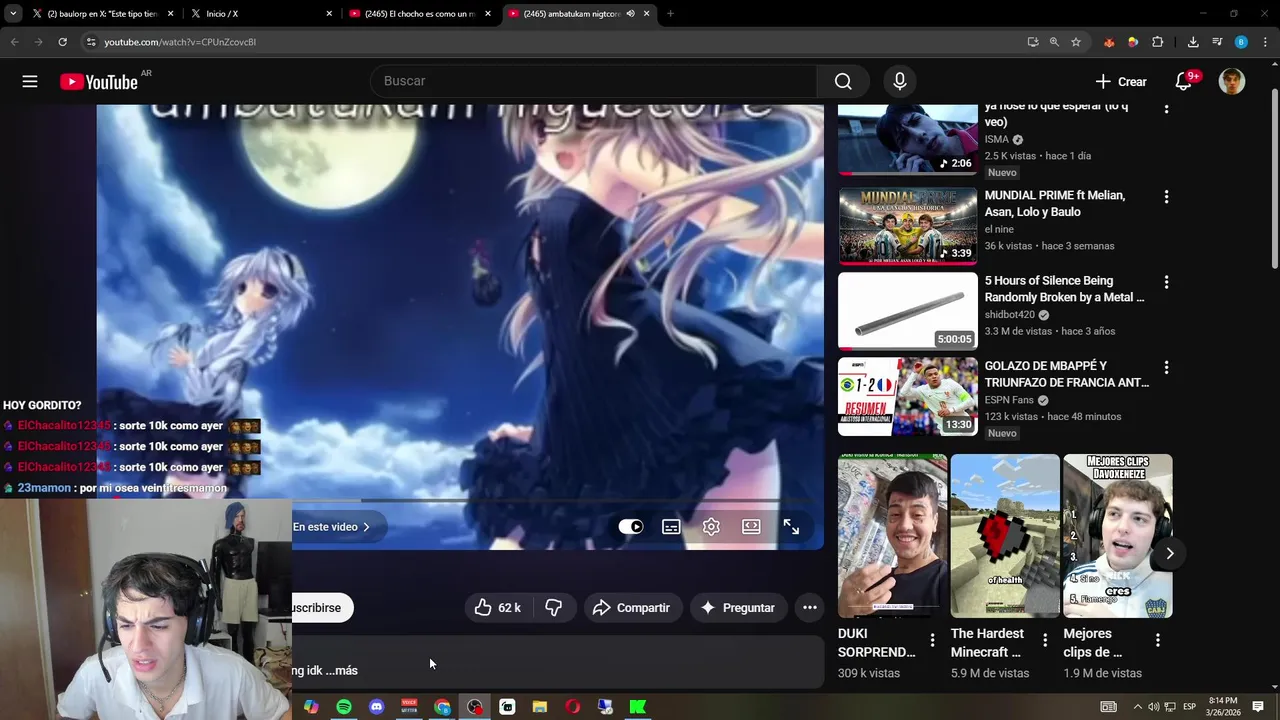Viewport: 1280px width, 720px height.
Task: Open options for ISMA video
Action: (1166, 109)
